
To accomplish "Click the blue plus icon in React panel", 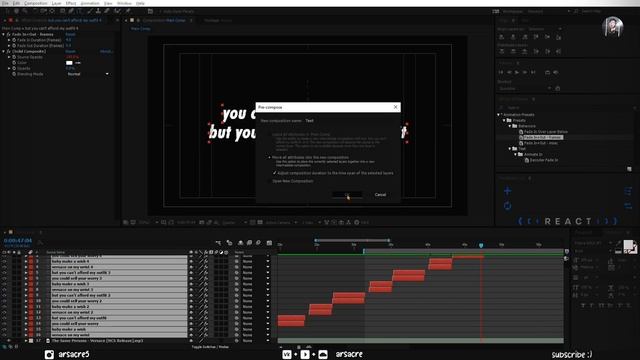I will [507, 191].
